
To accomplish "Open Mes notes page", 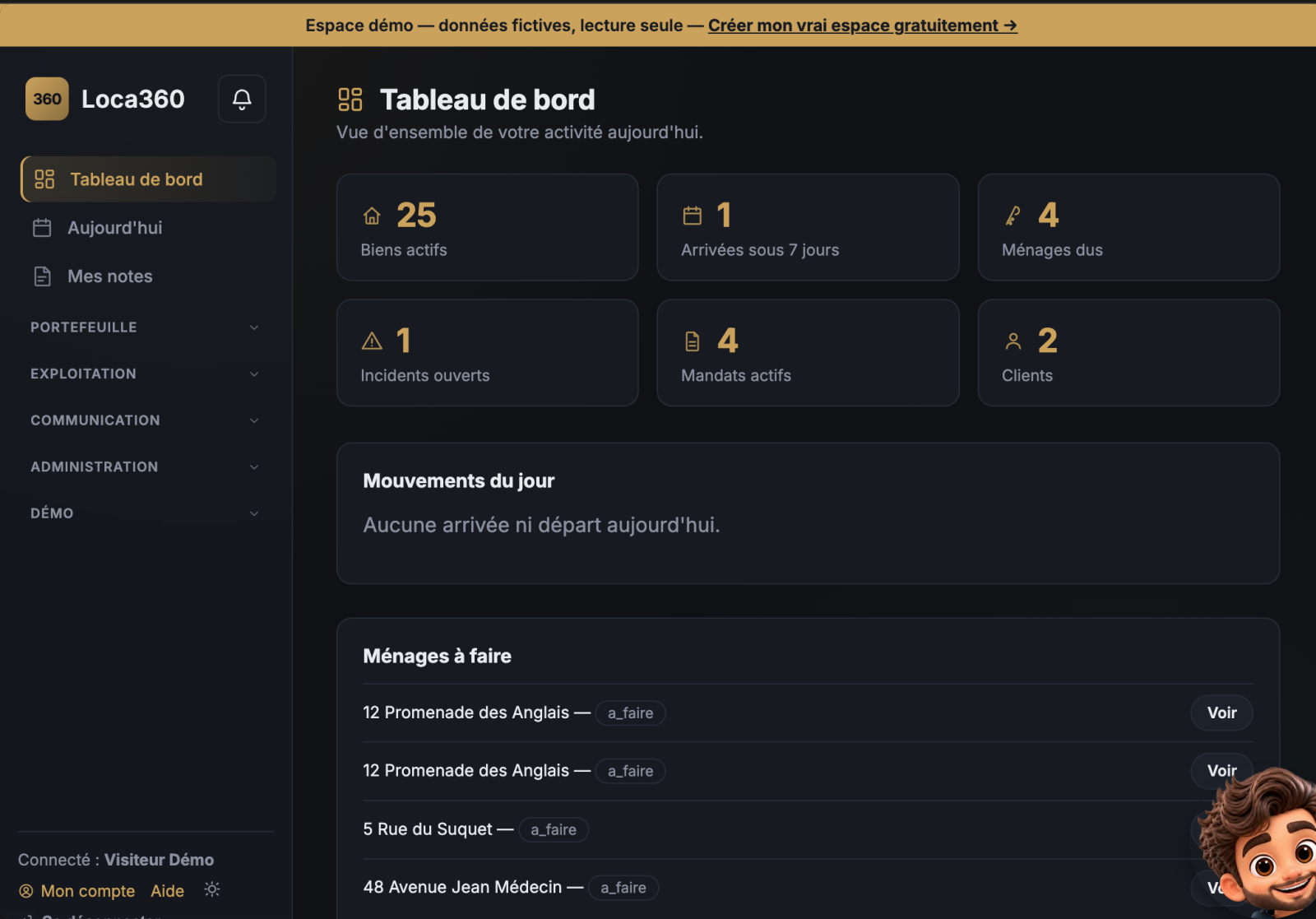I will (148, 276).
